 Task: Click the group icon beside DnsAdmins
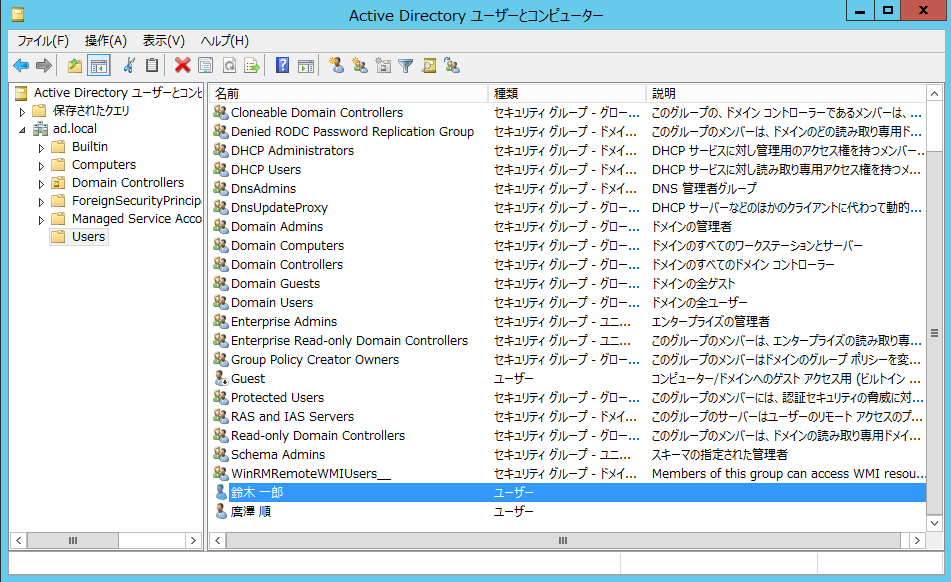pyautogui.click(x=221, y=189)
